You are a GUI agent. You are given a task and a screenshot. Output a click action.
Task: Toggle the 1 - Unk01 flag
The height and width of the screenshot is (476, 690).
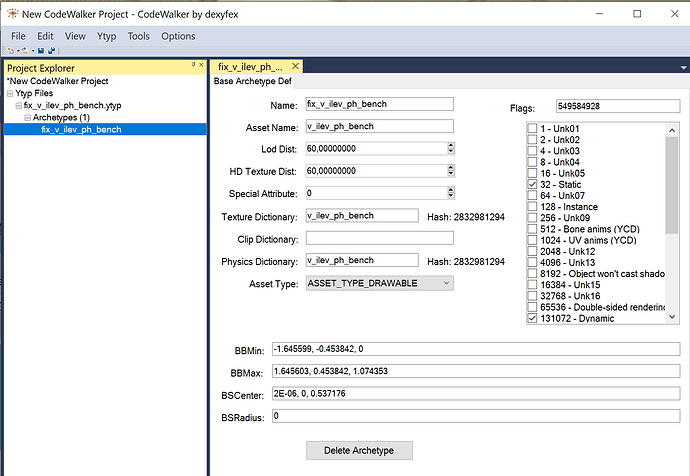click(532, 128)
